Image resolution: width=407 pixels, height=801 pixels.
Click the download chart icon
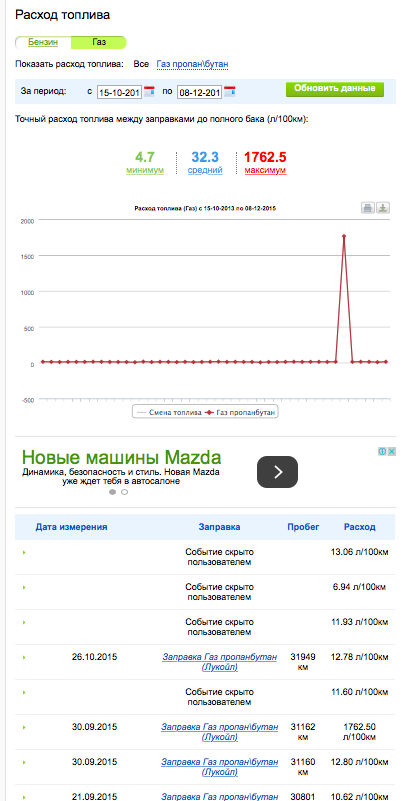point(383,207)
